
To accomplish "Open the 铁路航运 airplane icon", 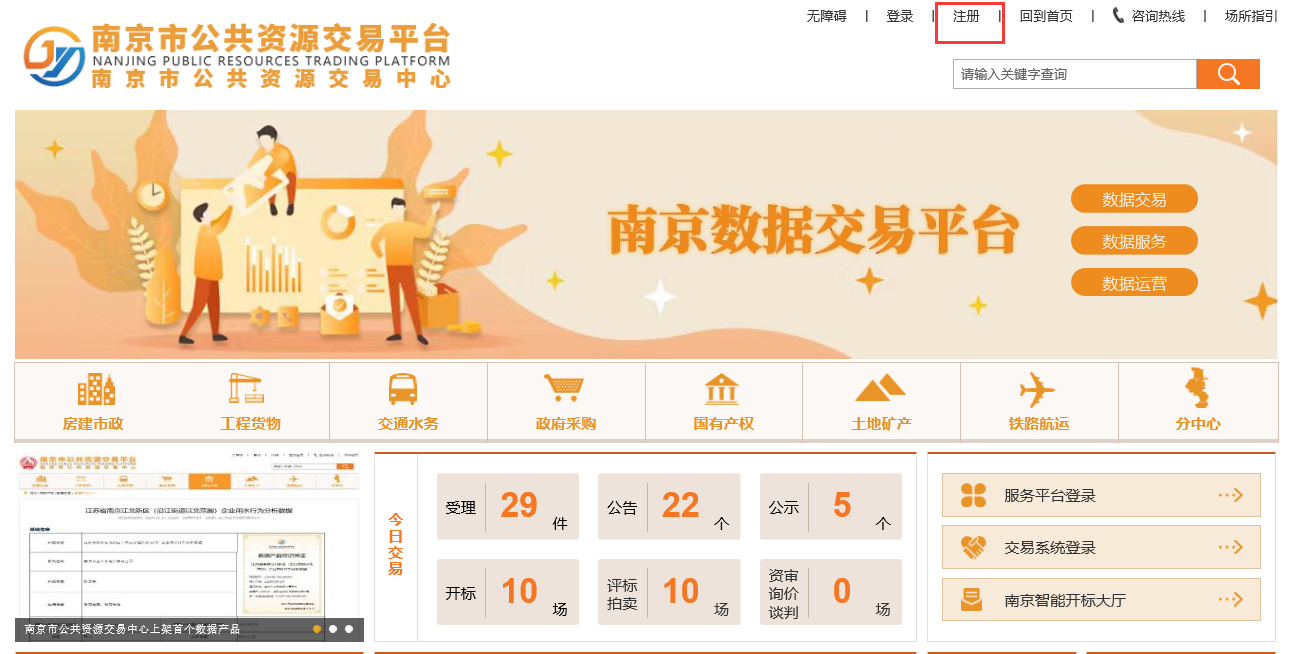I will pyautogui.click(x=1037, y=389).
